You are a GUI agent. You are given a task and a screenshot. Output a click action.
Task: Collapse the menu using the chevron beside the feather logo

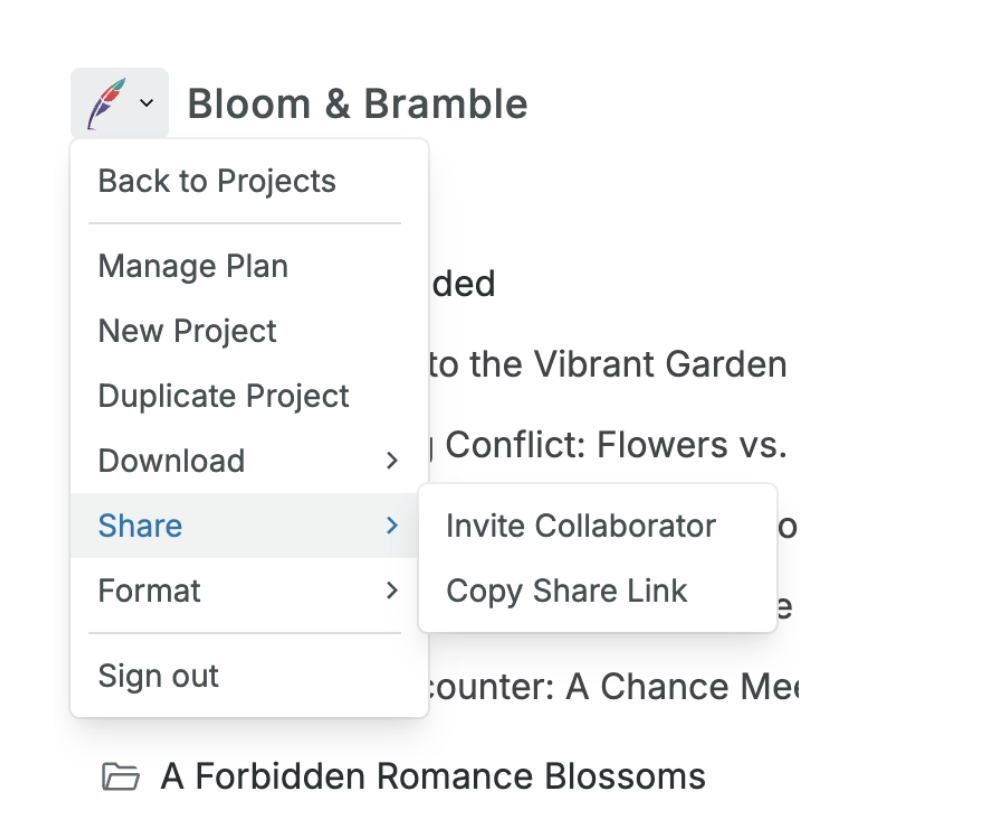146,103
